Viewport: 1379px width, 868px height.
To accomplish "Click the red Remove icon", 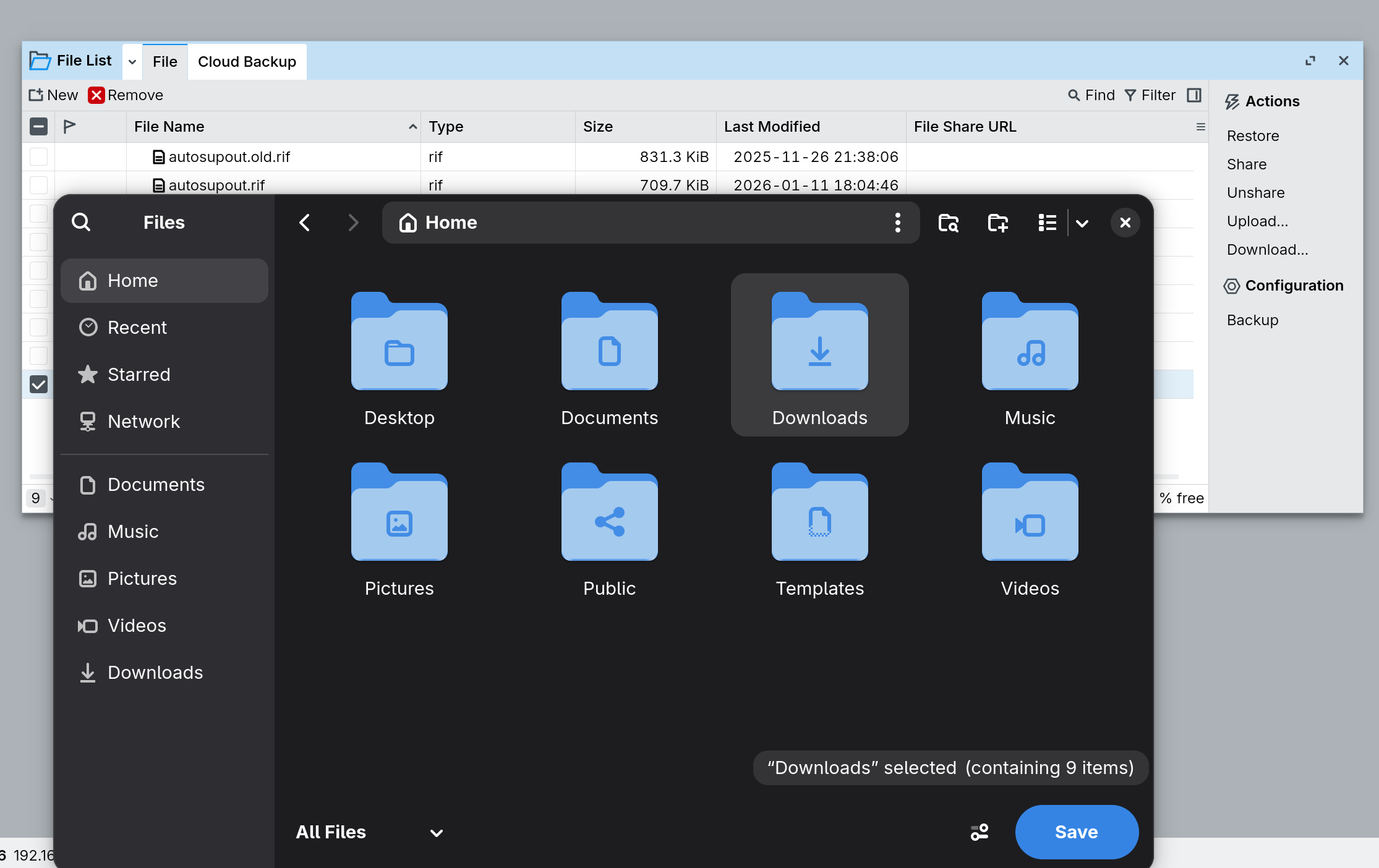I will pyautogui.click(x=96, y=95).
